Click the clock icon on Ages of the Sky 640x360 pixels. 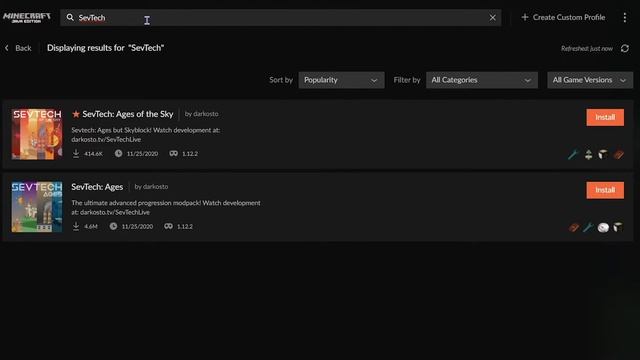tap(118, 153)
